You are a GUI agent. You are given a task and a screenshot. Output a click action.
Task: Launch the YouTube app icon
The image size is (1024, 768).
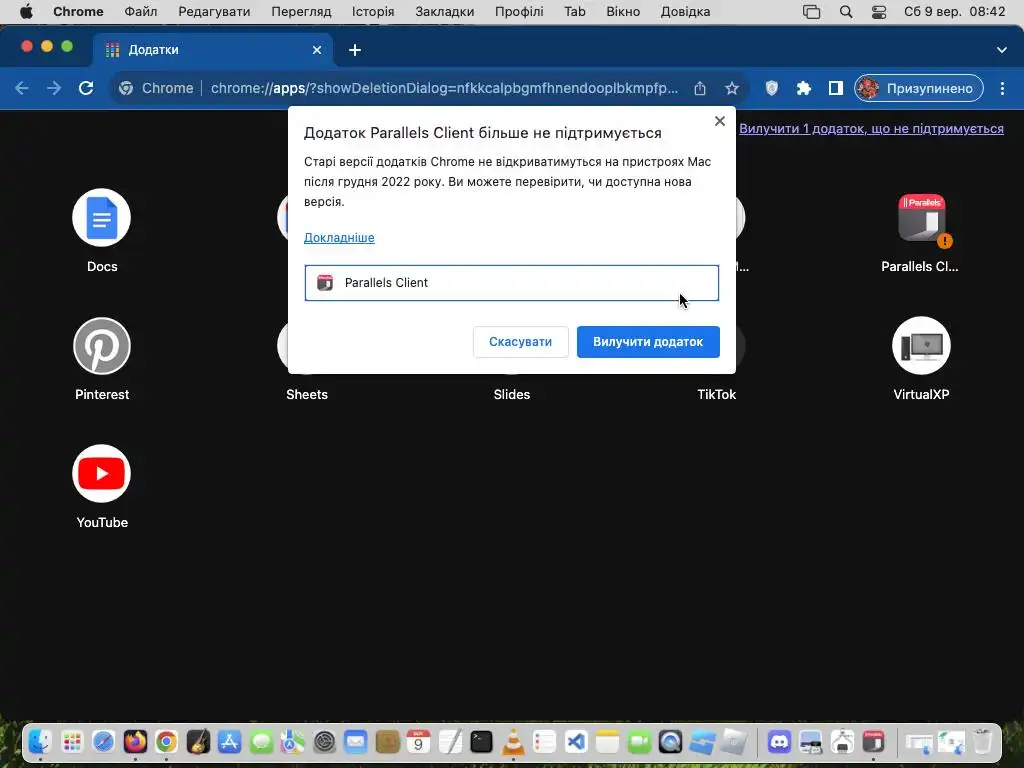tap(101, 473)
